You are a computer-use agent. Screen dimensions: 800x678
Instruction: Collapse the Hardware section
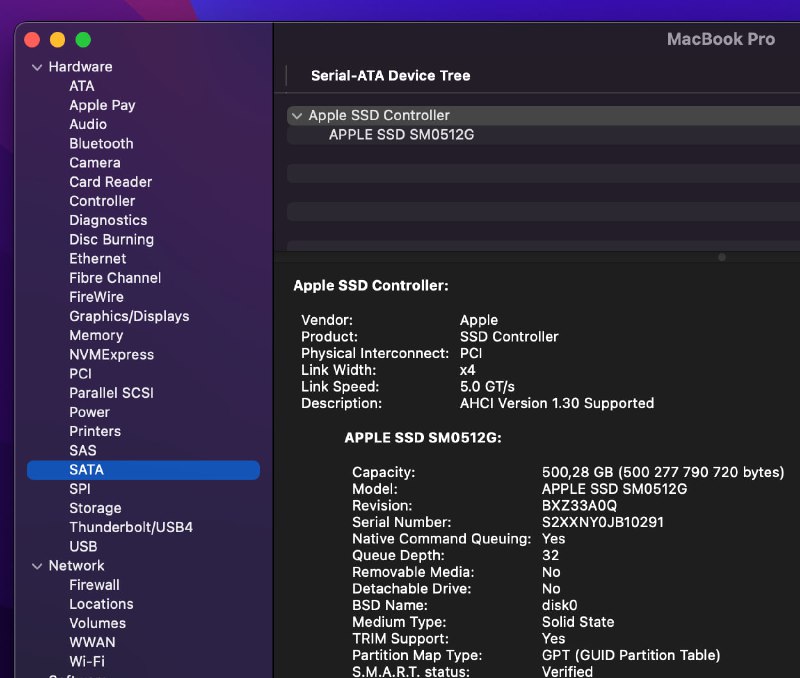click(x=37, y=66)
